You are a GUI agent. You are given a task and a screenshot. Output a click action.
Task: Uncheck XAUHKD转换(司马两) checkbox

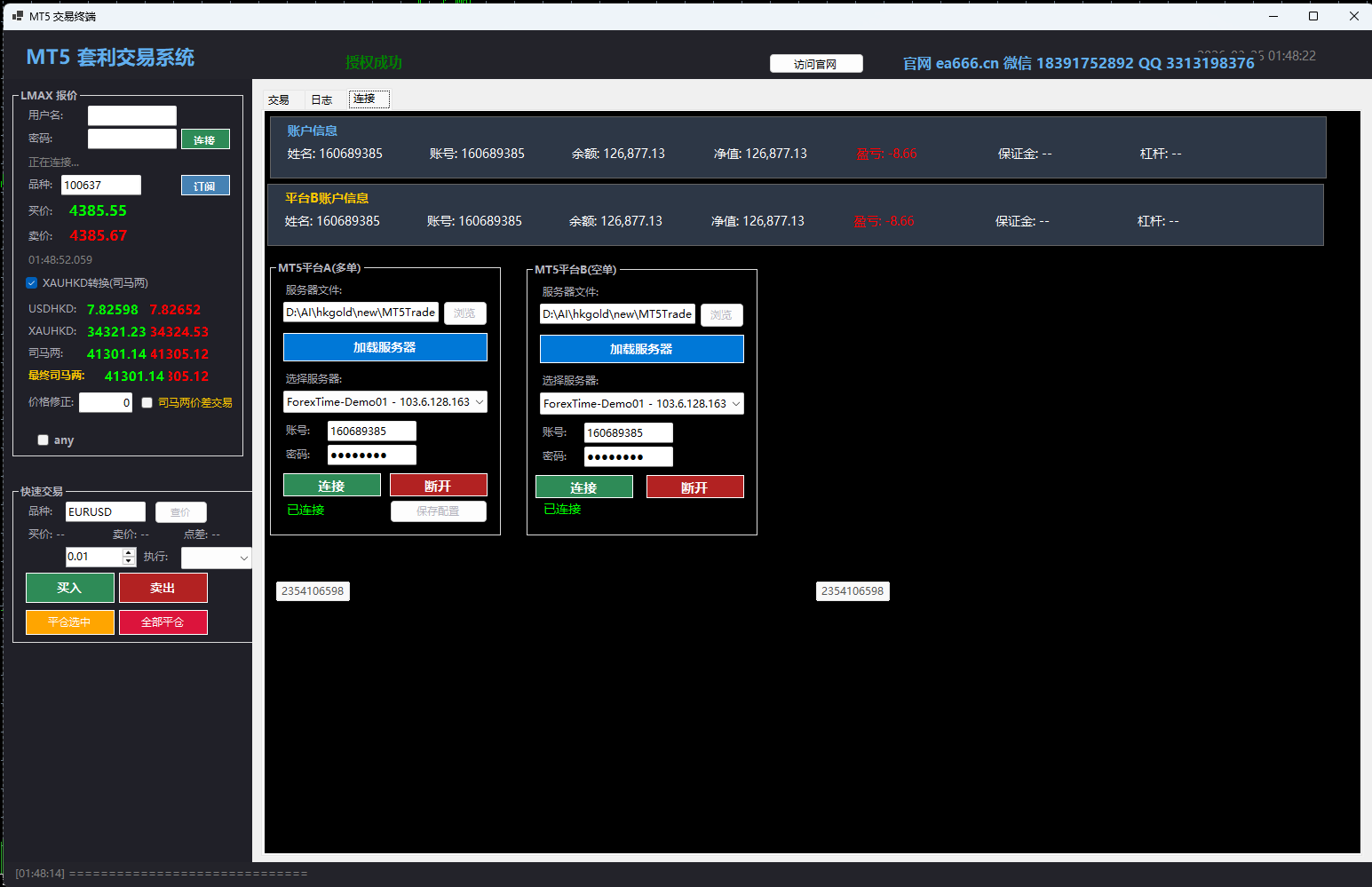pos(32,283)
